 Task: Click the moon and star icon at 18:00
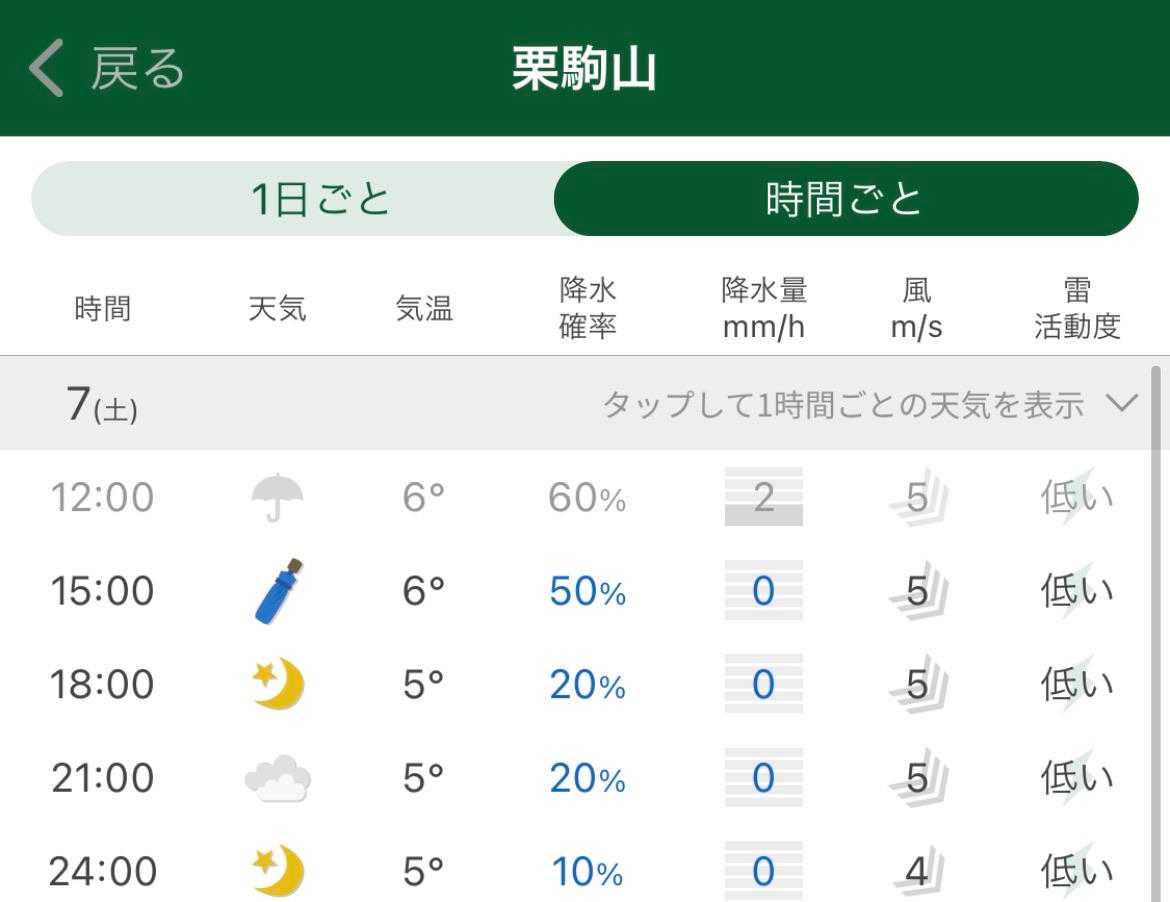[x=277, y=685]
